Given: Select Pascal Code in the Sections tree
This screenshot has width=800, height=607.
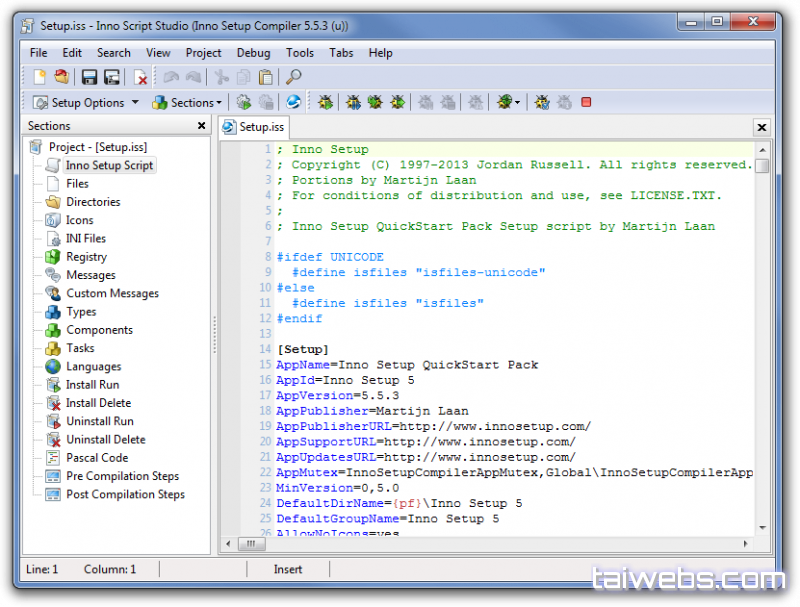Looking at the screenshot, I should pyautogui.click(x=97, y=458).
